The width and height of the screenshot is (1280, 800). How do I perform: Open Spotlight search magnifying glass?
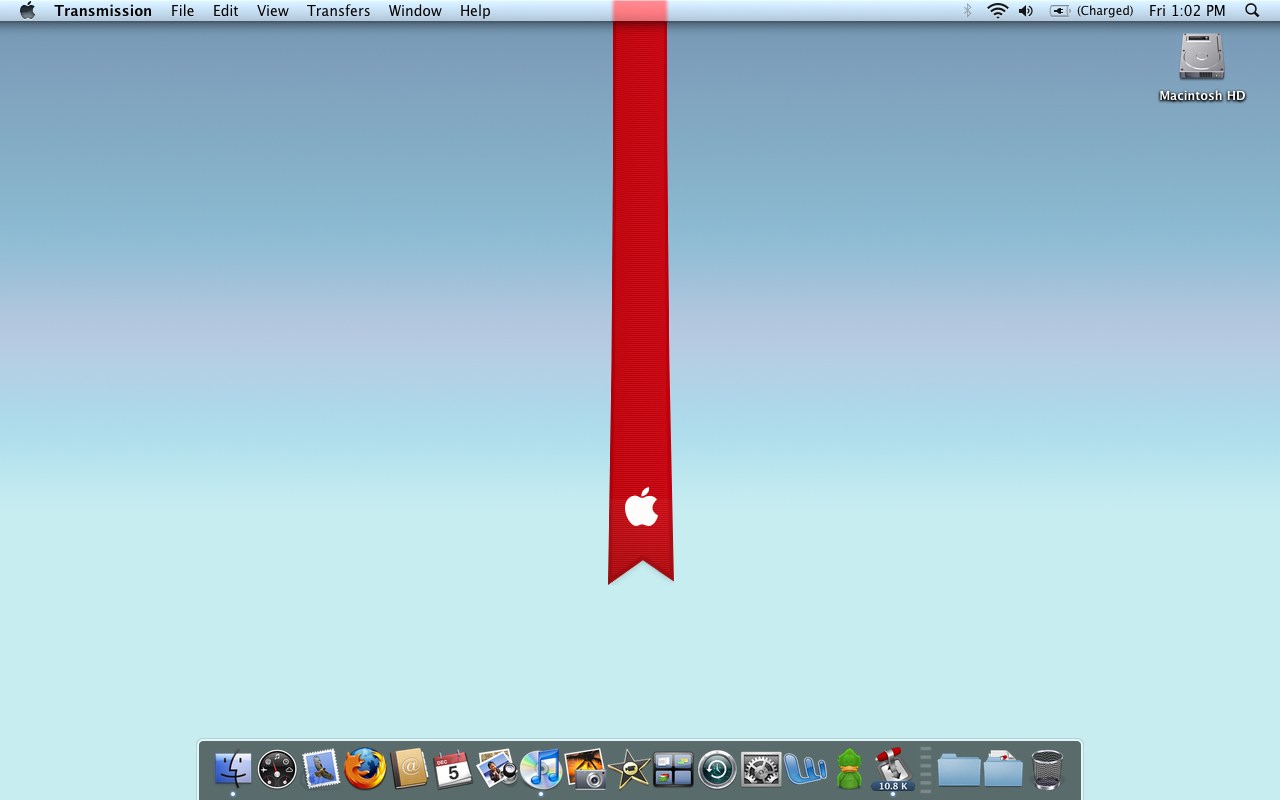point(1252,11)
